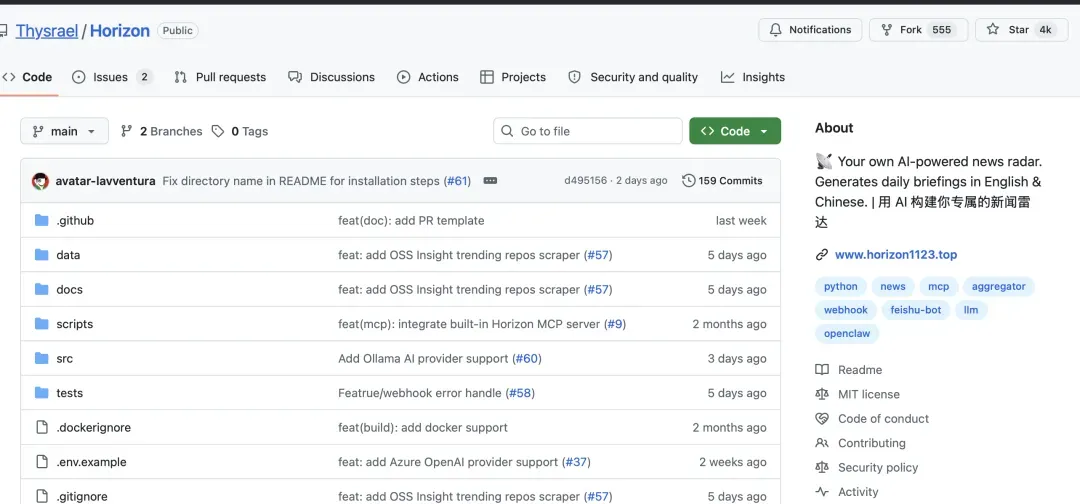Go to the Discussions tab
This screenshot has width=1080, height=504.
pyautogui.click(x=332, y=77)
